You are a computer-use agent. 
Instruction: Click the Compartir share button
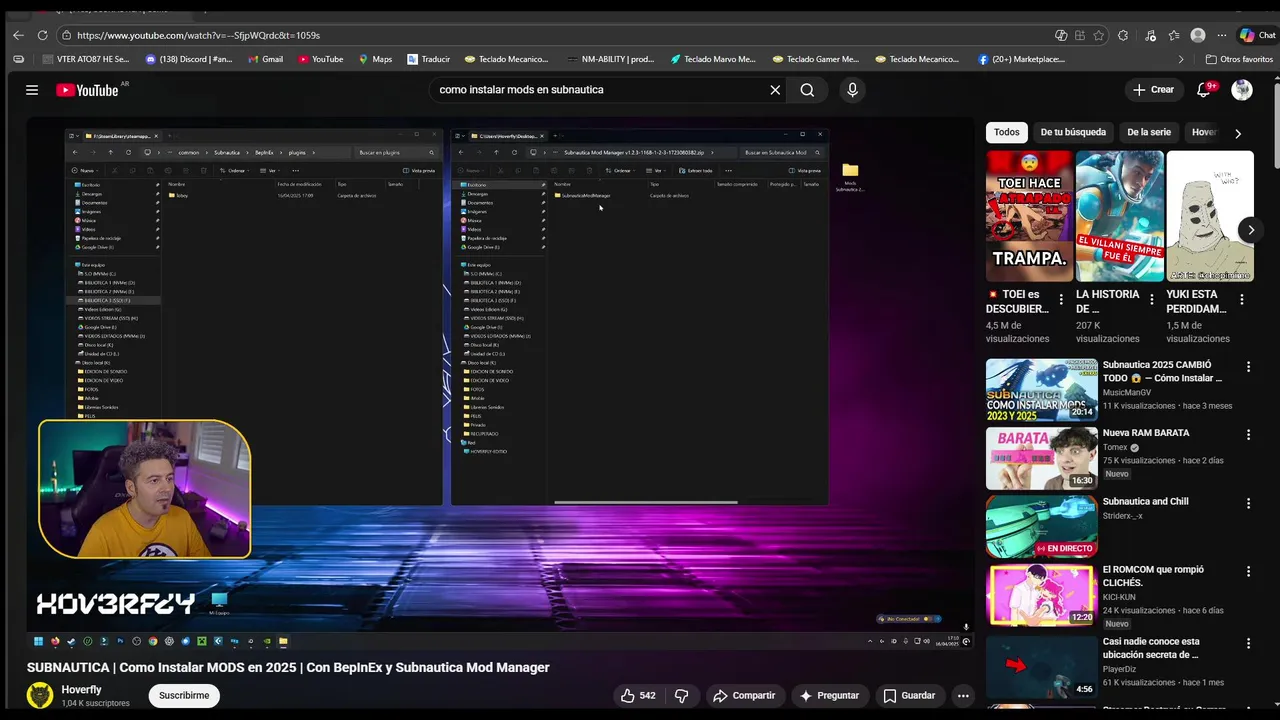(x=743, y=695)
